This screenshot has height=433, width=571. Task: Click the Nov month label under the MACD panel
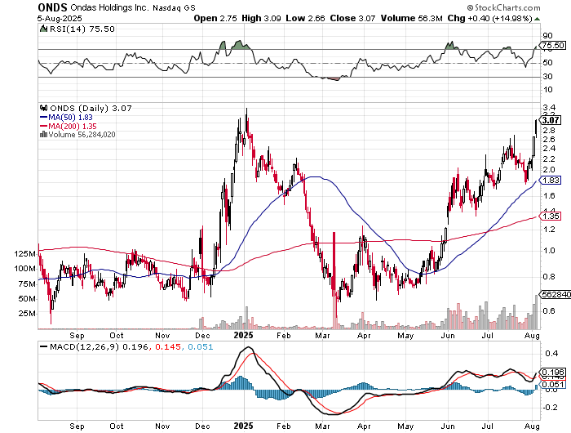click(x=162, y=426)
